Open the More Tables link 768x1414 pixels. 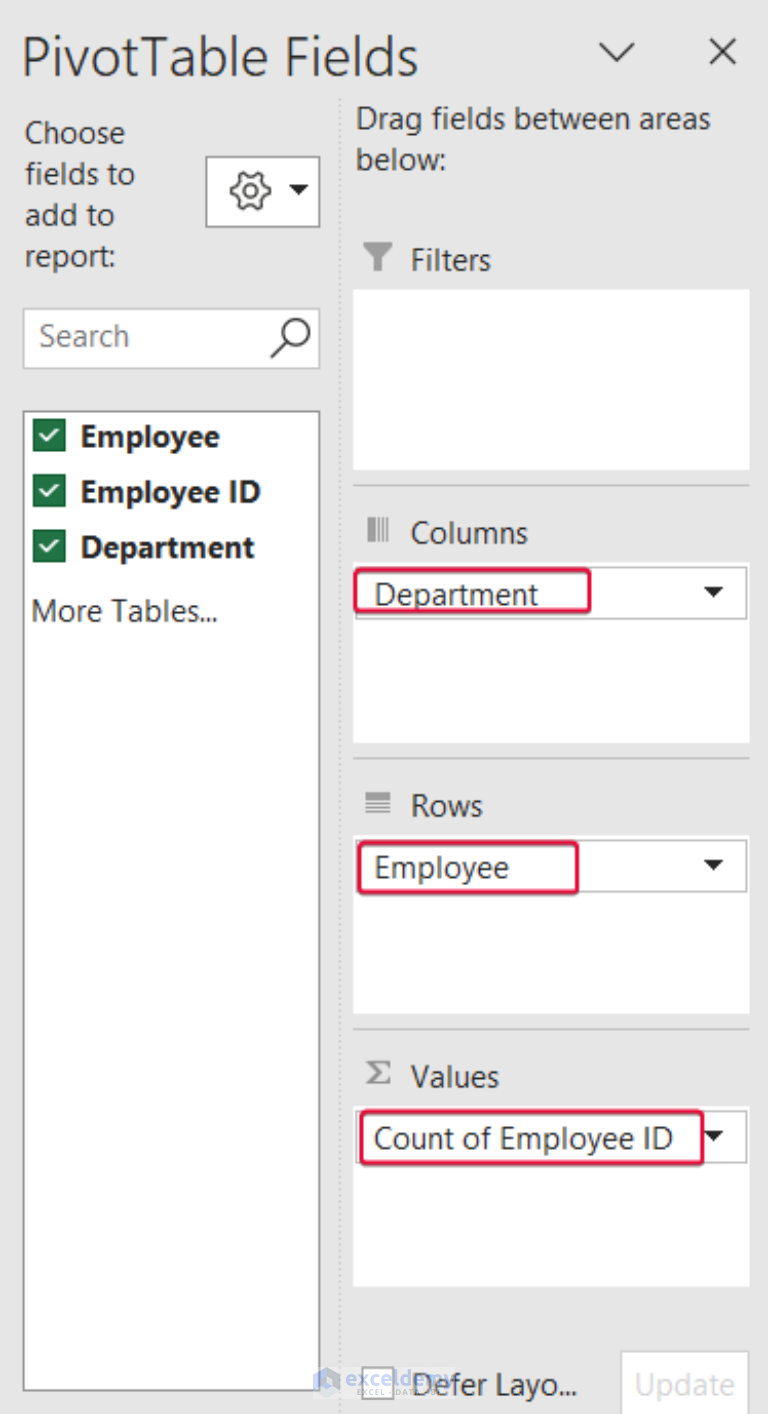tap(125, 610)
